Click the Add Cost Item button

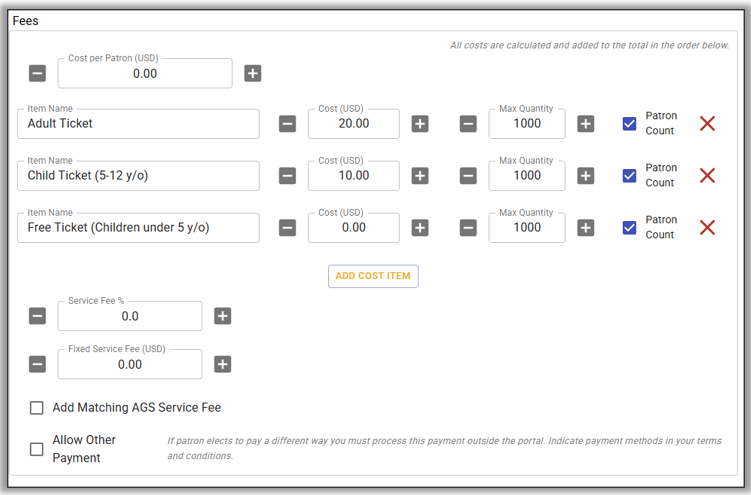pyautogui.click(x=373, y=276)
